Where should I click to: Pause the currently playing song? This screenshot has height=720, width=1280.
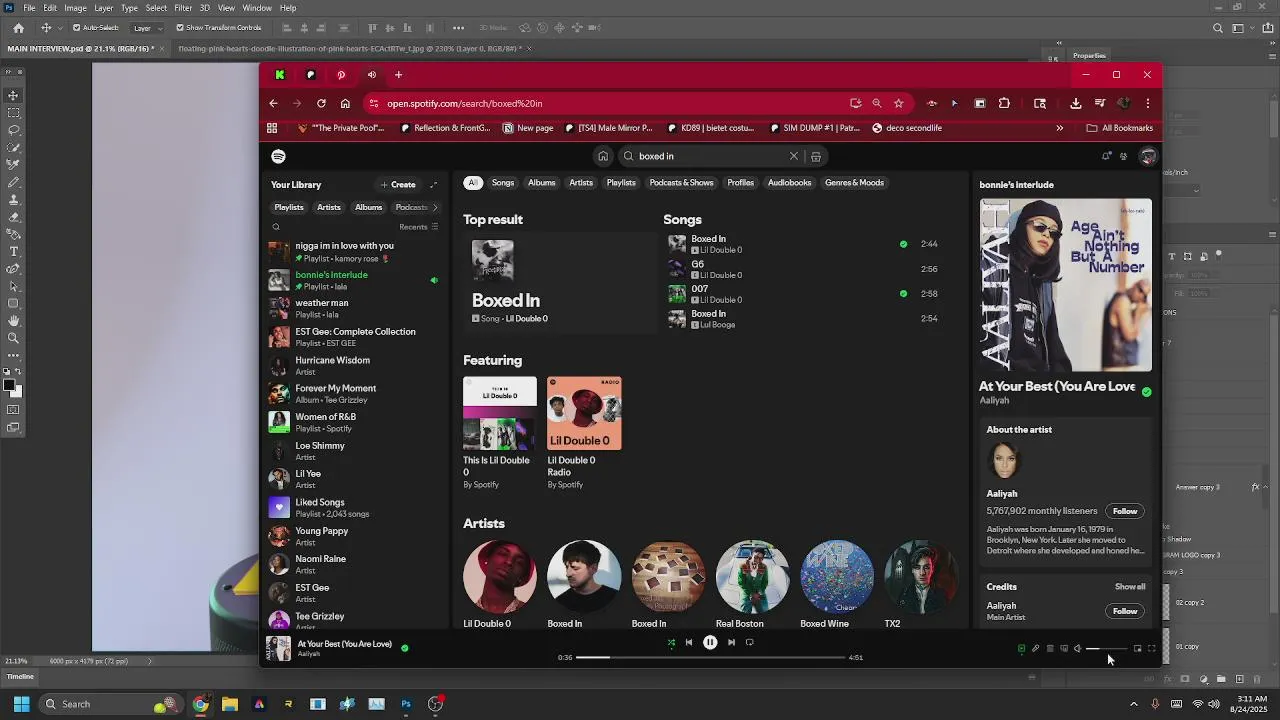coord(710,642)
